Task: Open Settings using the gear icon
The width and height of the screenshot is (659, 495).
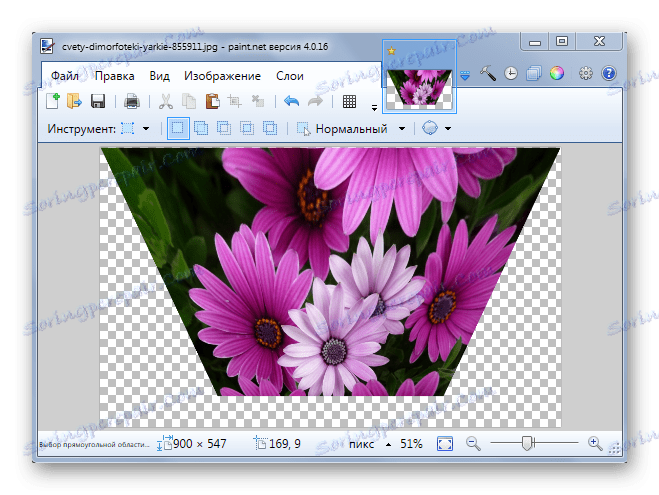Action: 586,73
